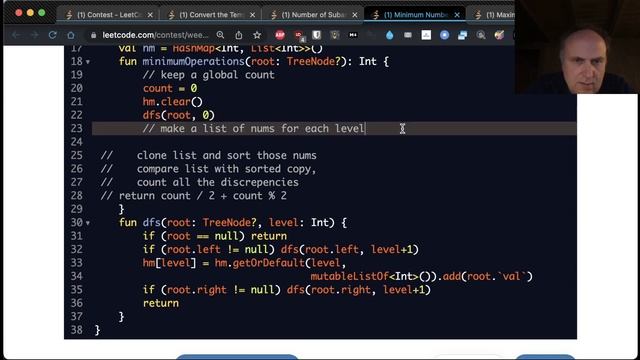
Task: Switch to the Convert the Temperature tab
Action: click(x=211, y=15)
